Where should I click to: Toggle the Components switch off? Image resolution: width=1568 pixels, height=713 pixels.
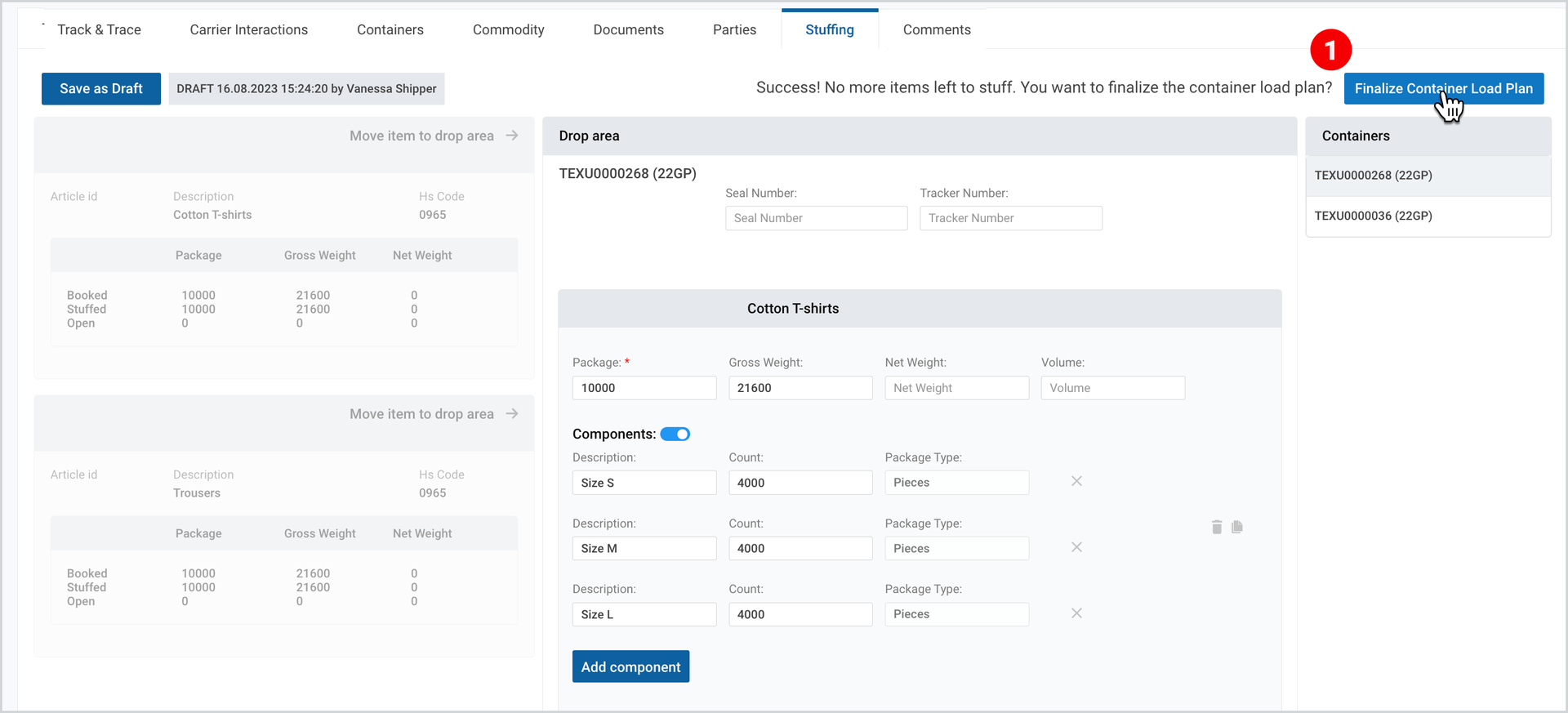pos(675,434)
